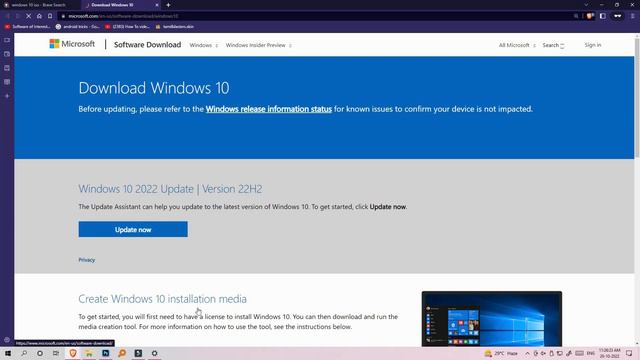Screen dimensions: 640x360
Task: Click the glasses icon in the toolbar
Action: coord(618,16)
